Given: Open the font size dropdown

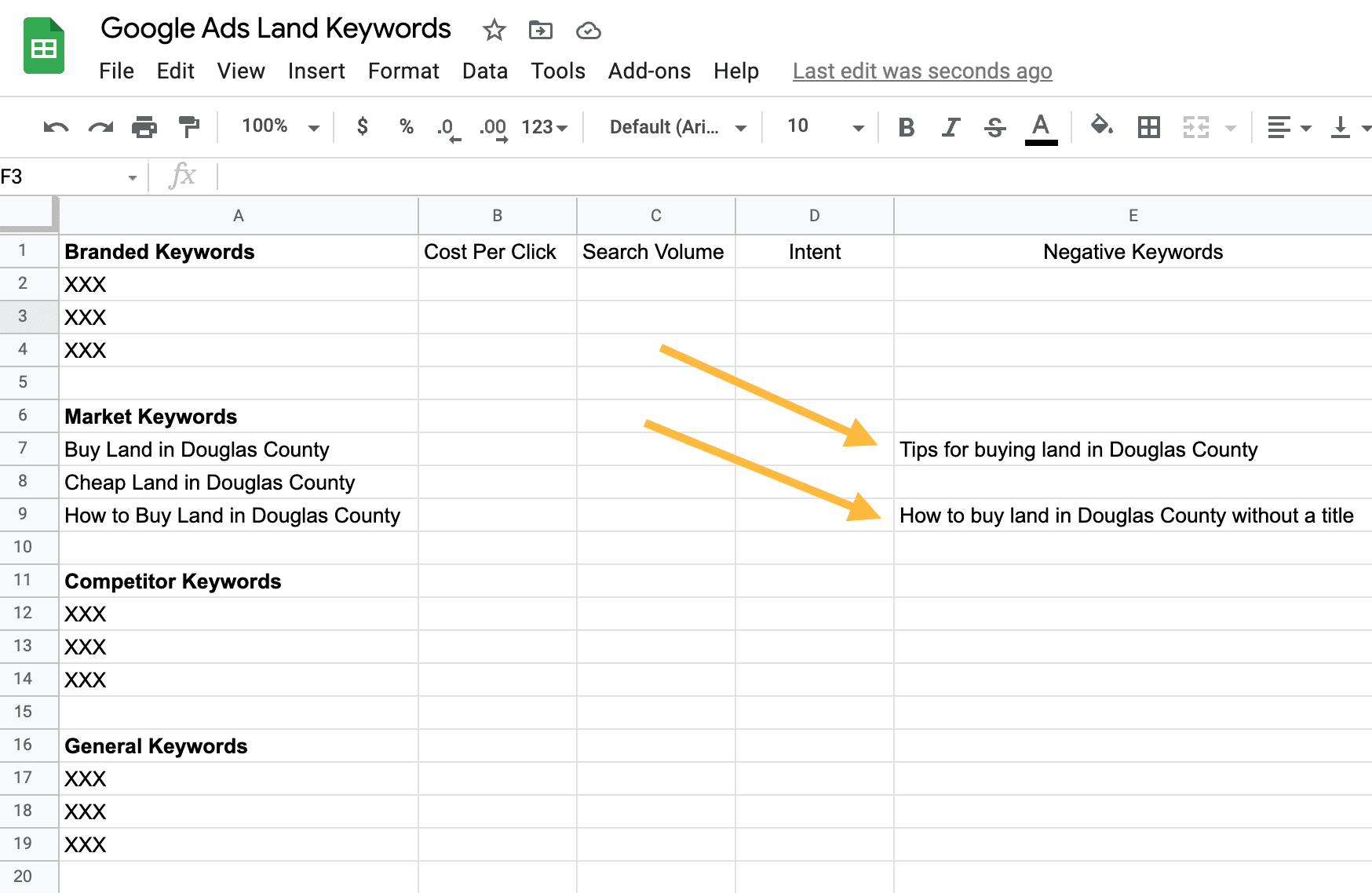Looking at the screenshot, I should [x=824, y=127].
